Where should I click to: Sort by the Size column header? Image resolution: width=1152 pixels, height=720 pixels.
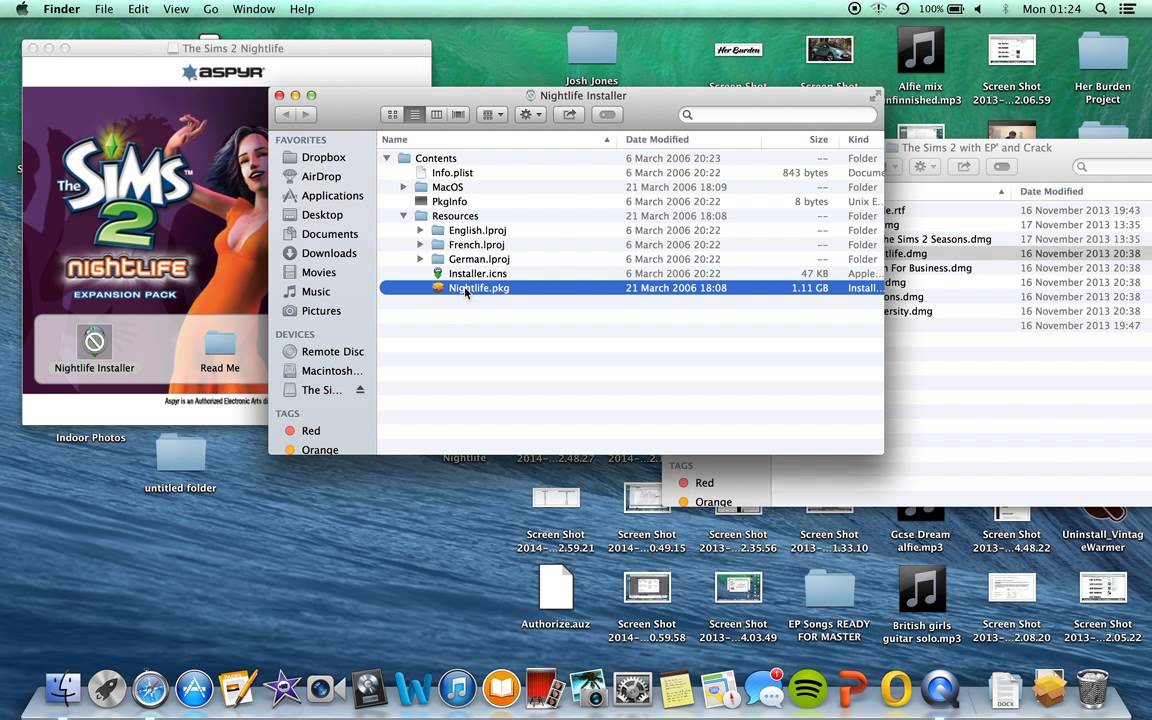coord(798,140)
